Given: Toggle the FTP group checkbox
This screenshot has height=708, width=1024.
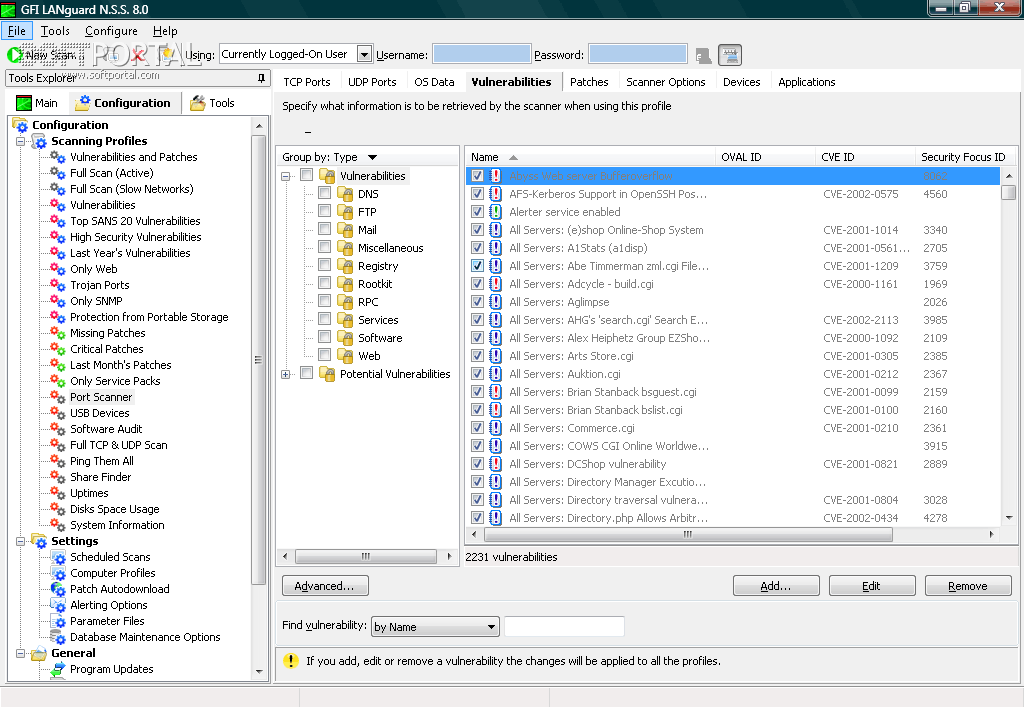Looking at the screenshot, I should [324, 210].
